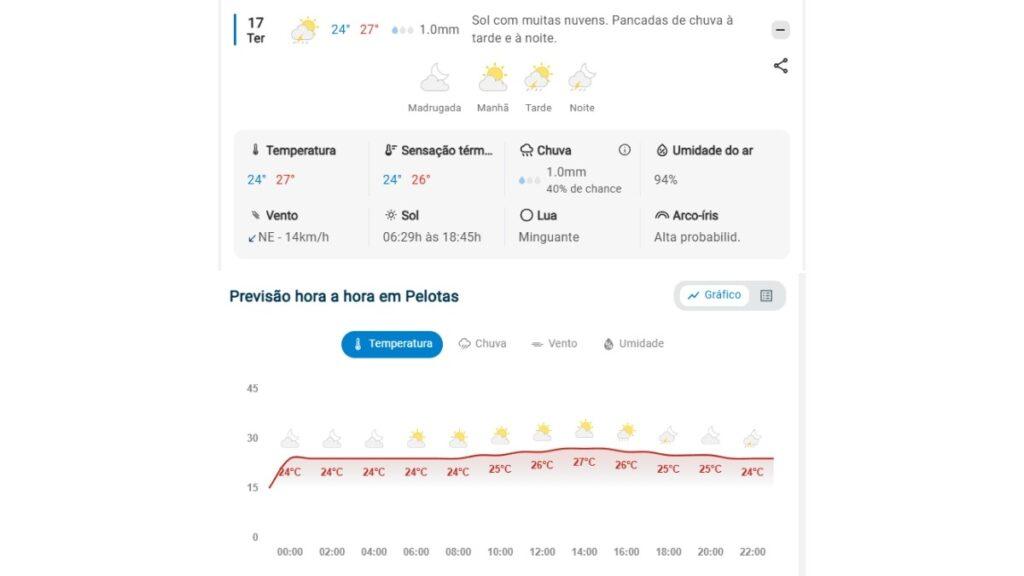
Task: Click the 27°C chart data point
Action: tap(584, 462)
